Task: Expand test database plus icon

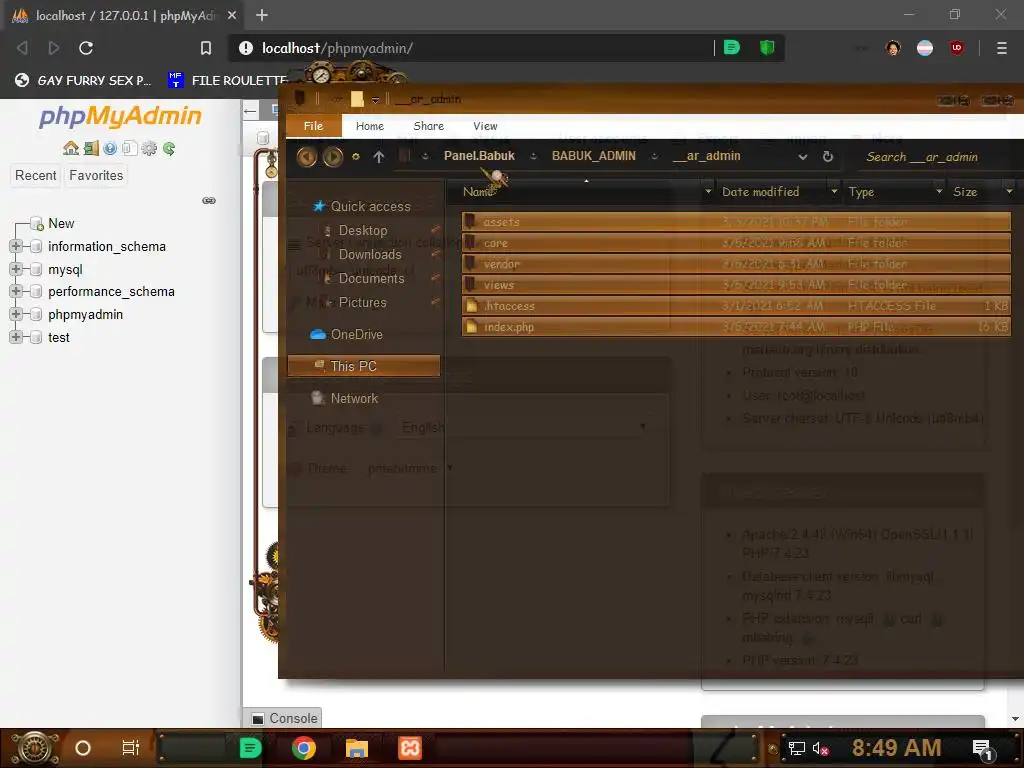Action: pos(16,337)
